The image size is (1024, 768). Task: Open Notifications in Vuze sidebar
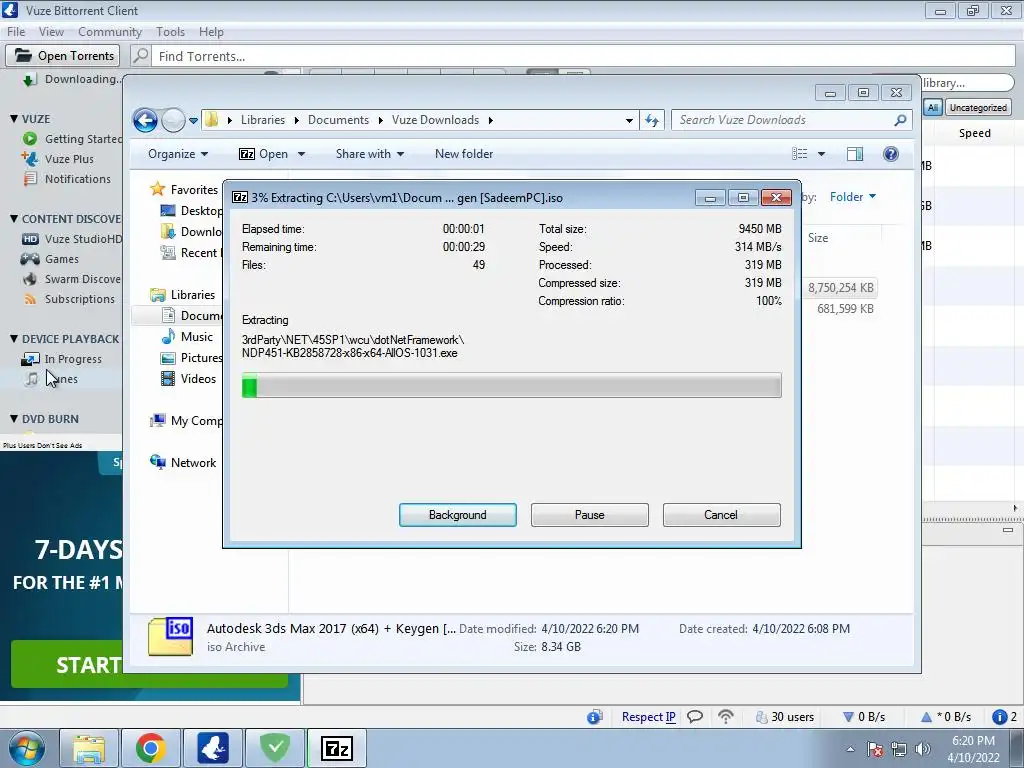coord(78,179)
